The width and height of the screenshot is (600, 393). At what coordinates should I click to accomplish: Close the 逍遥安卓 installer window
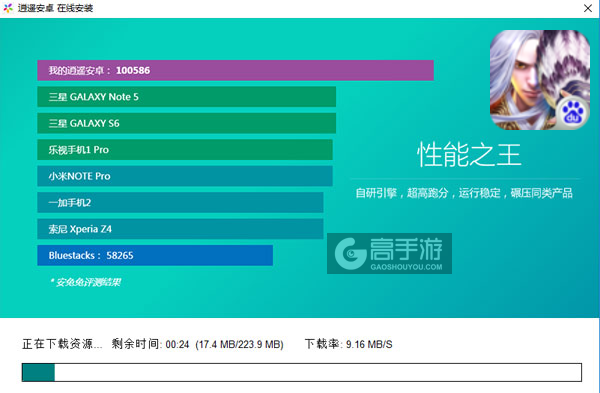point(588,8)
